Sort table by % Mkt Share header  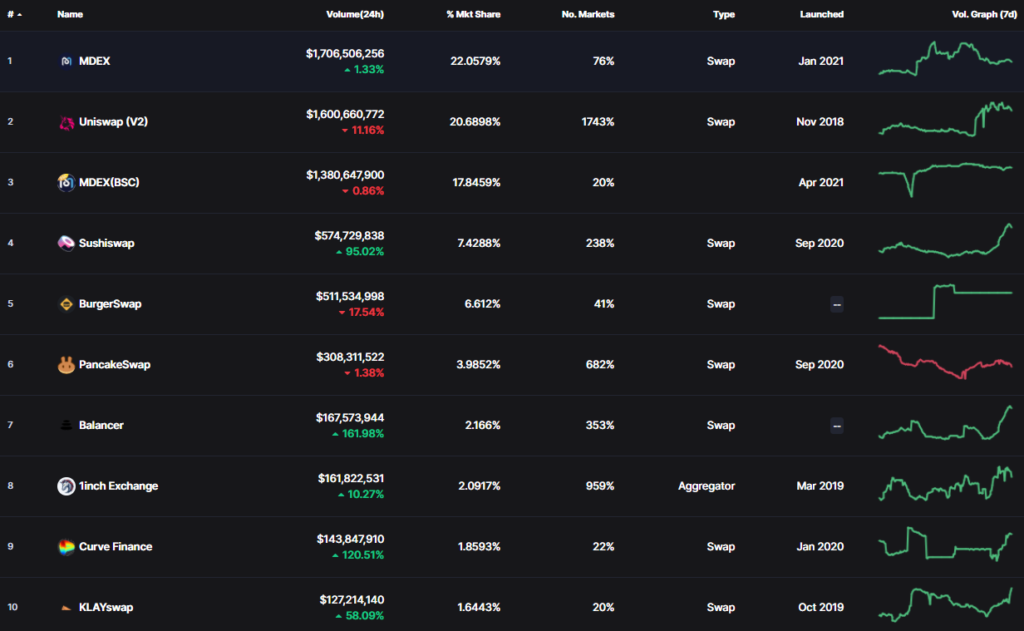click(473, 14)
